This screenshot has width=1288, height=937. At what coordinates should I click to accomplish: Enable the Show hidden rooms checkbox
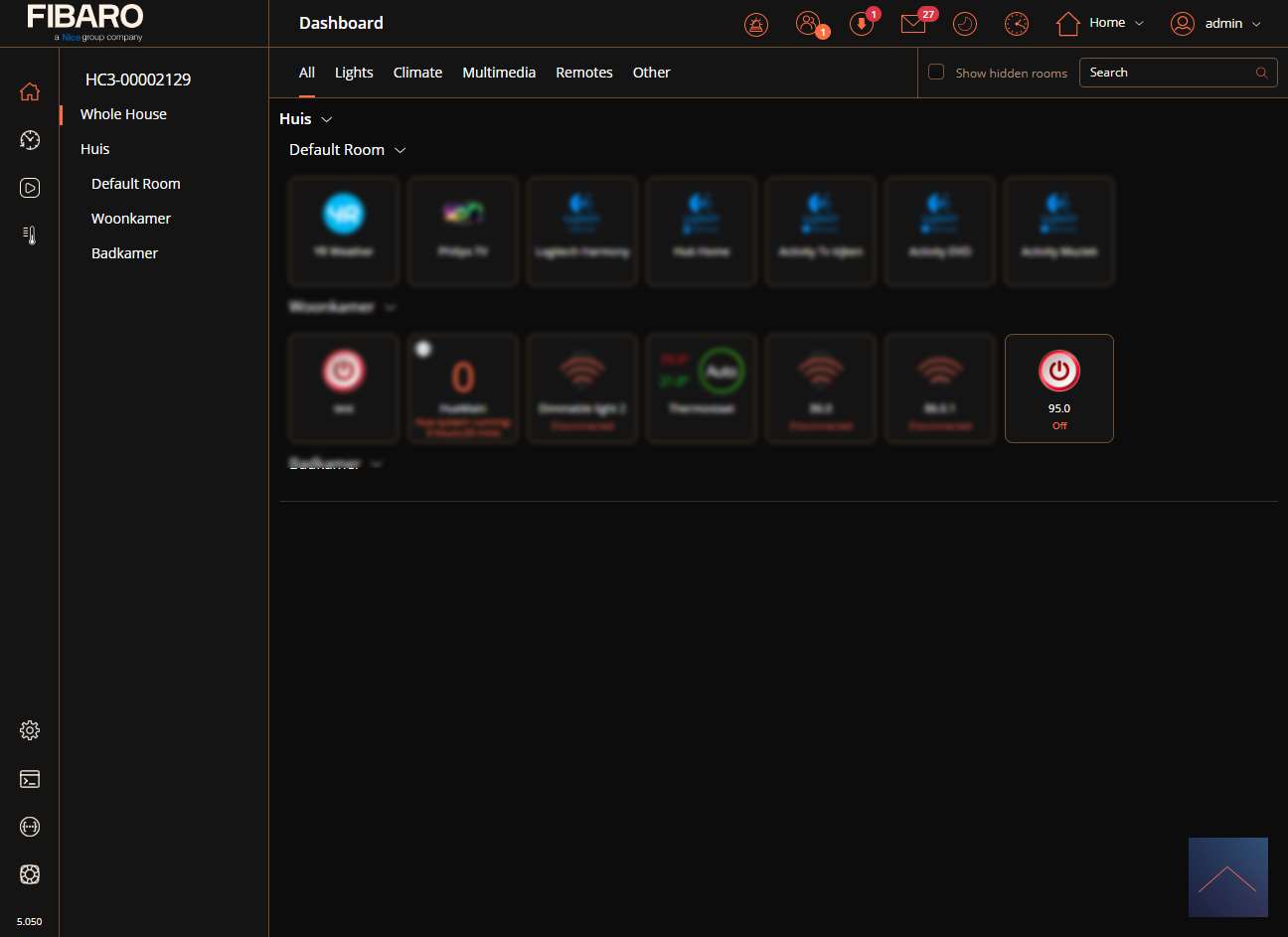[936, 72]
